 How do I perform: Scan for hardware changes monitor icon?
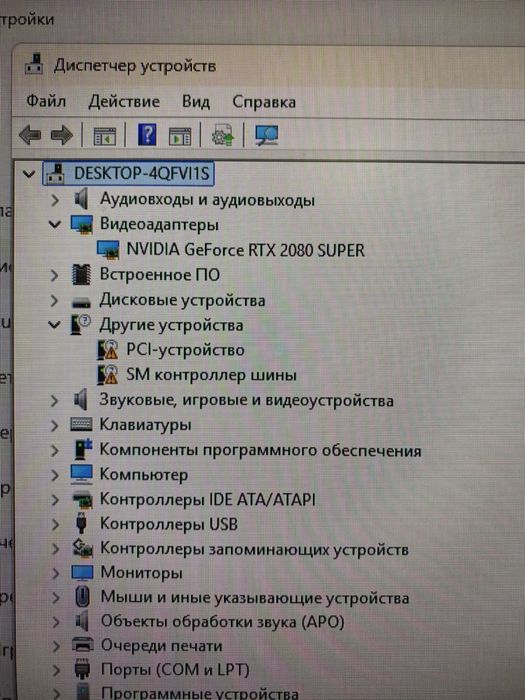pos(267,135)
